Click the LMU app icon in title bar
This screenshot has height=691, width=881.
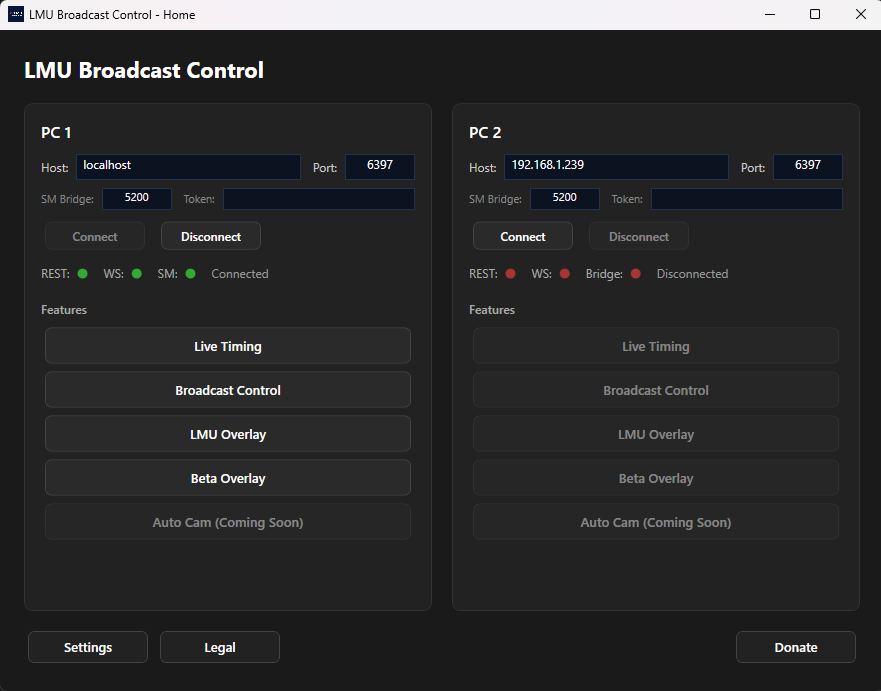[16, 15]
